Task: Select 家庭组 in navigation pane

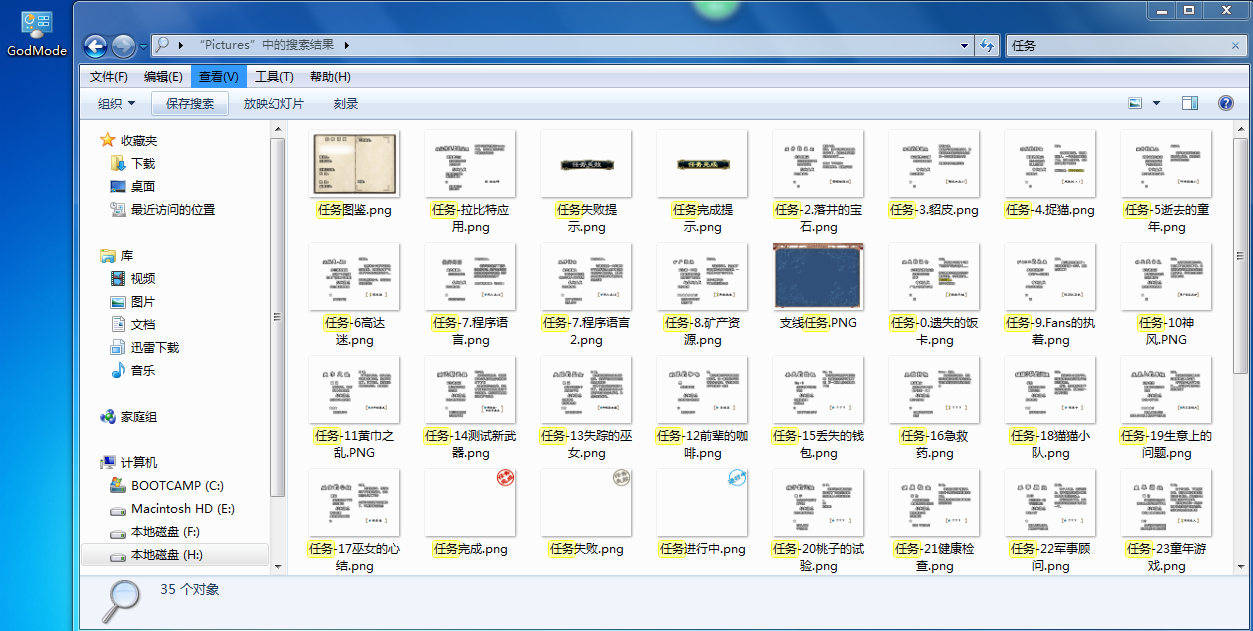Action: coord(139,416)
